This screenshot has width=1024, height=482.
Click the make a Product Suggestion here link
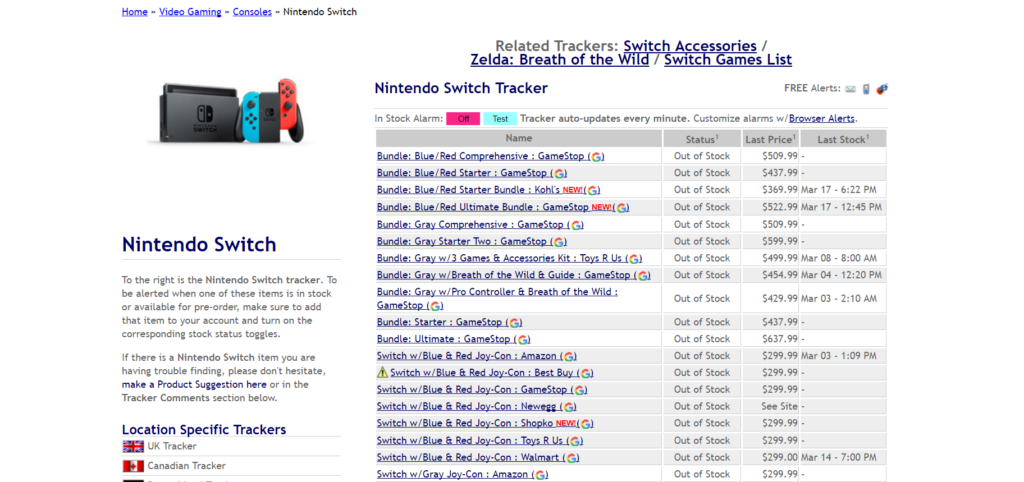pyautogui.click(x=194, y=385)
